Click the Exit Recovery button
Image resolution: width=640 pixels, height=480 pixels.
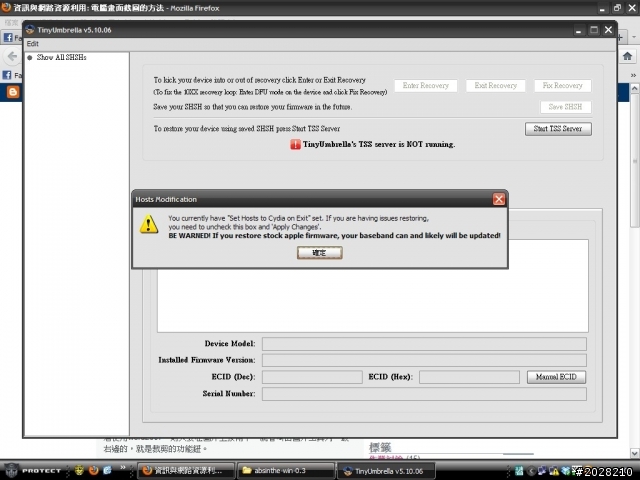point(496,86)
